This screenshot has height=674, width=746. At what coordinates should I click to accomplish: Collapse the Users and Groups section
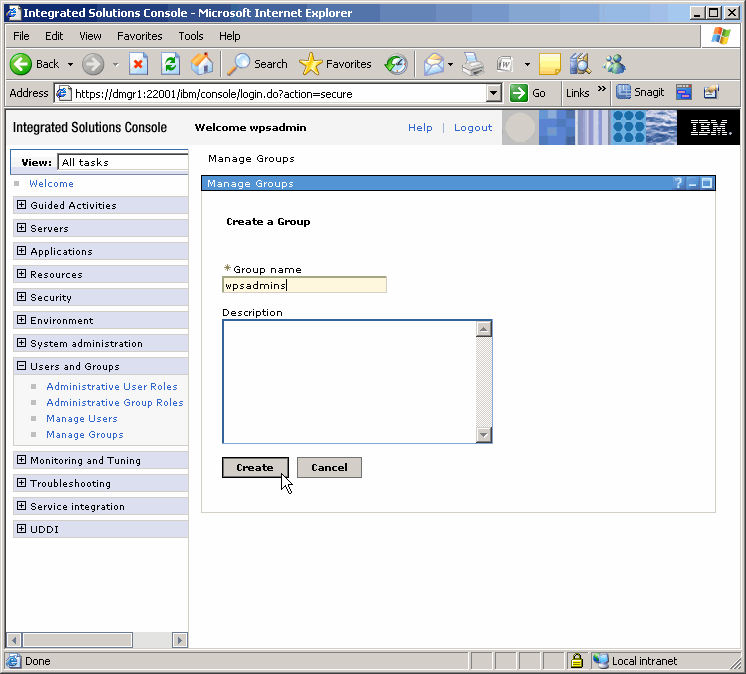coord(21,366)
